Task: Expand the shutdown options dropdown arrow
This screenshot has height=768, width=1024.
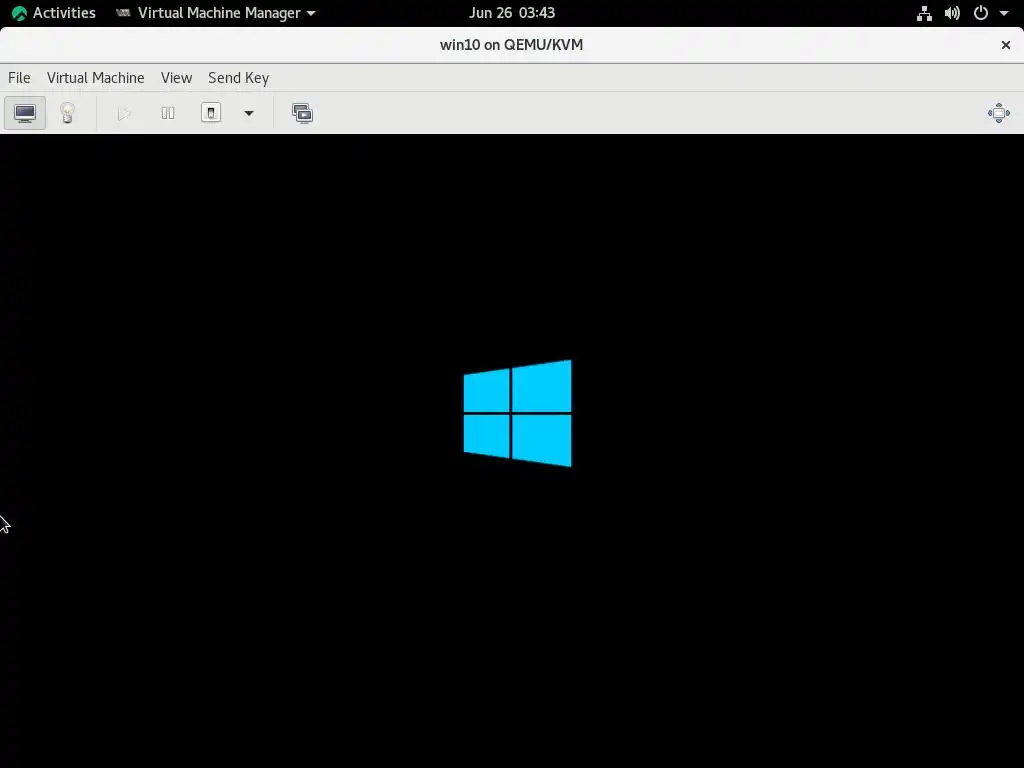Action: (249, 113)
